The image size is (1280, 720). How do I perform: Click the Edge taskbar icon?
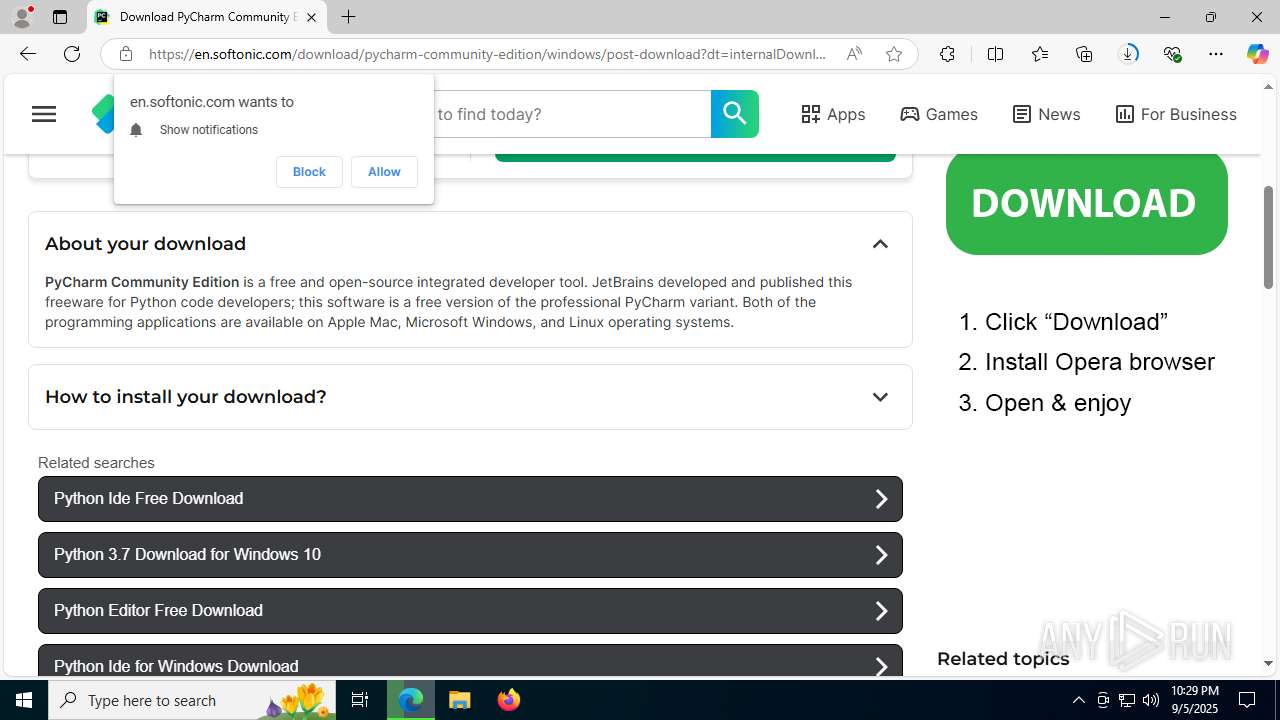tap(411, 700)
